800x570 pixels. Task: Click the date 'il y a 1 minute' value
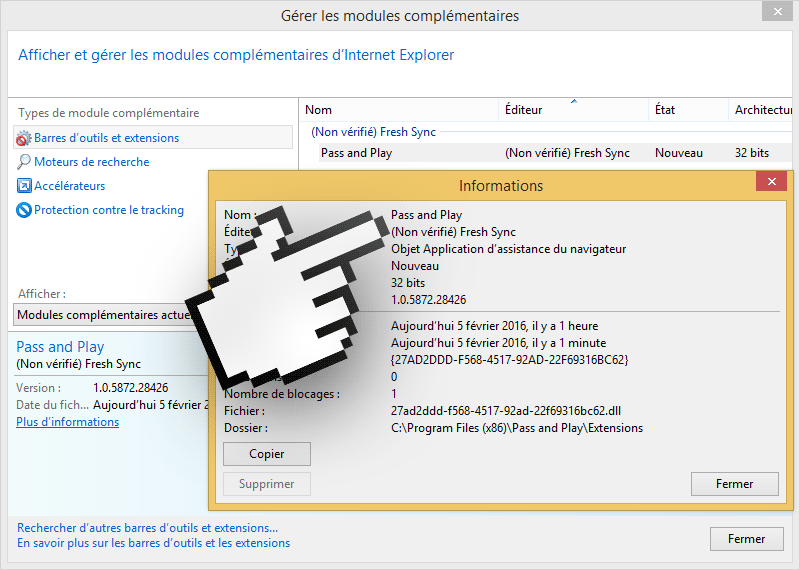click(498, 343)
